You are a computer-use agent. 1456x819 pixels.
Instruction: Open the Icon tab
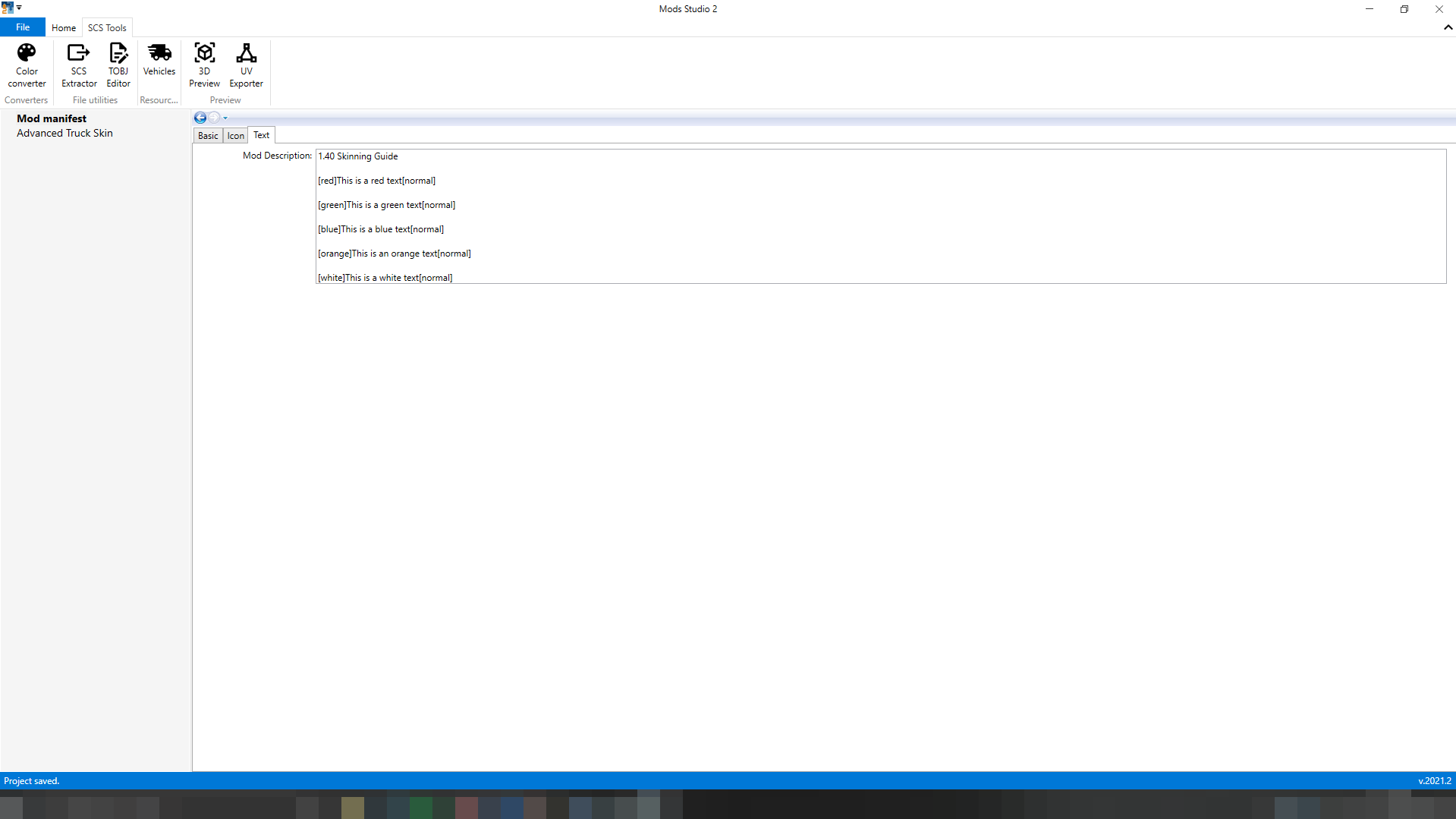pos(236,136)
